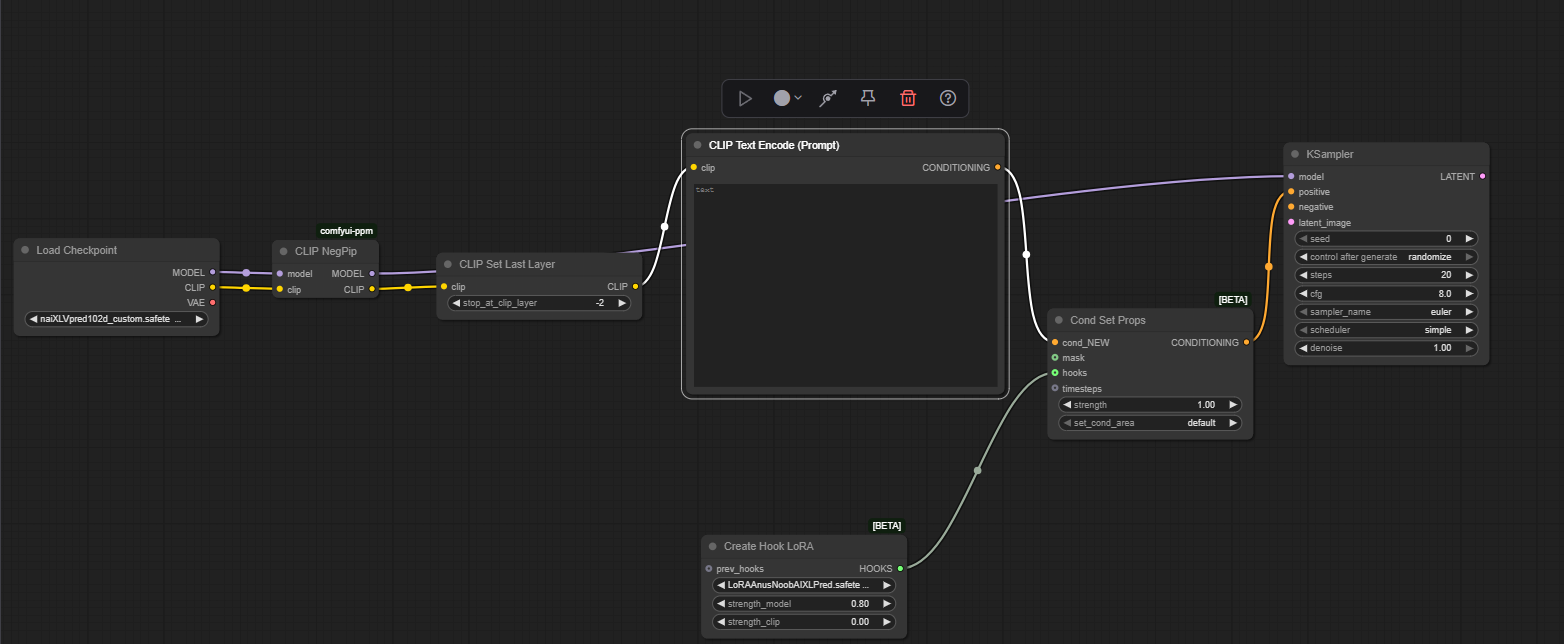
Task: Pin the selected node using the pin icon
Action: tap(868, 98)
